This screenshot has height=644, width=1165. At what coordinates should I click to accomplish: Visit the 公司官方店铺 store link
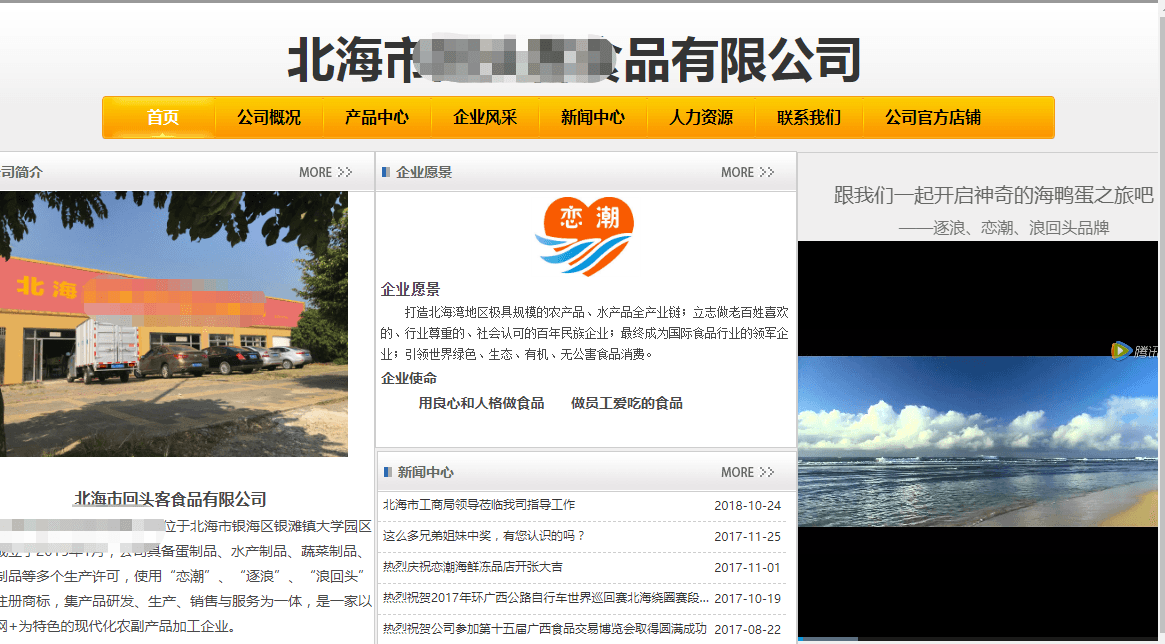pos(932,117)
